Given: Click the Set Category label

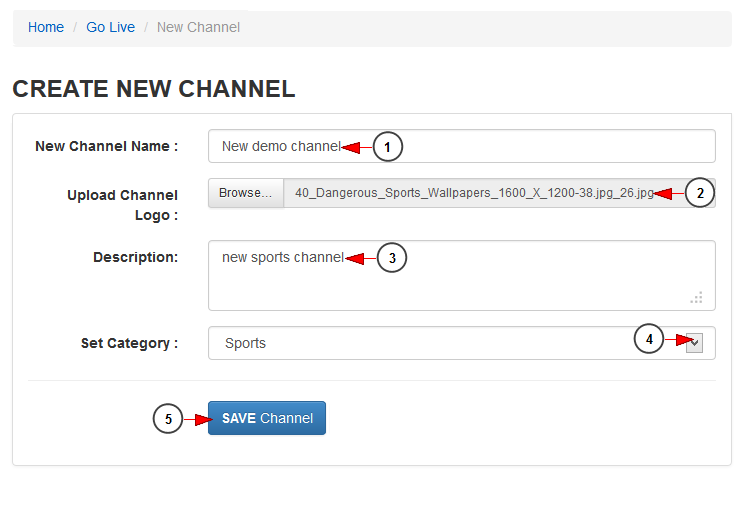Looking at the screenshot, I should pos(129,343).
